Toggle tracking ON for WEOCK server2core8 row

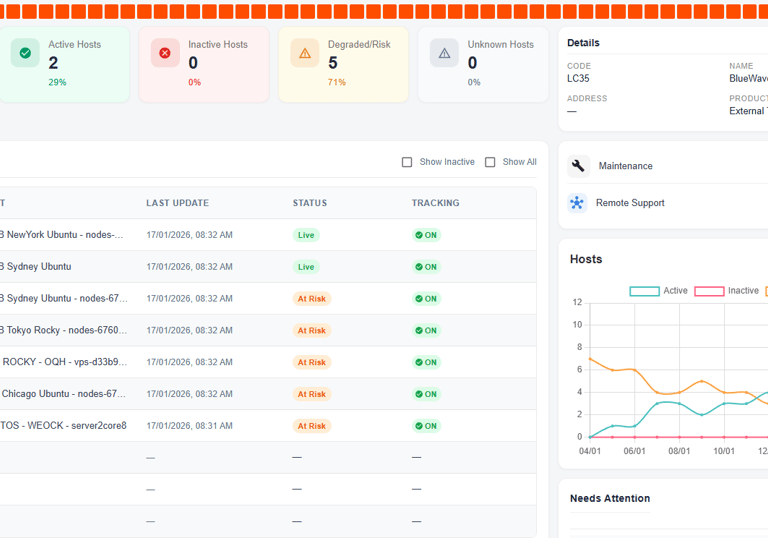[x=426, y=426]
